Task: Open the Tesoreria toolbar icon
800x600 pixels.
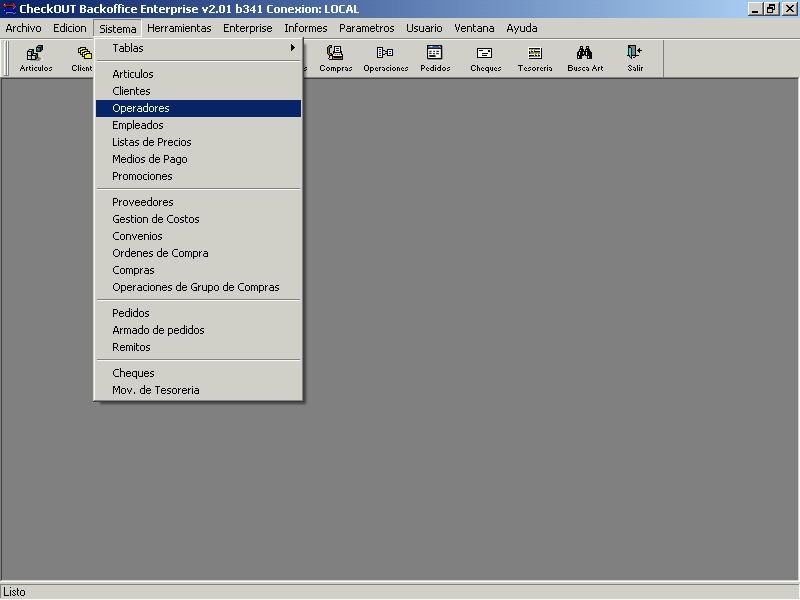Action: (535, 58)
